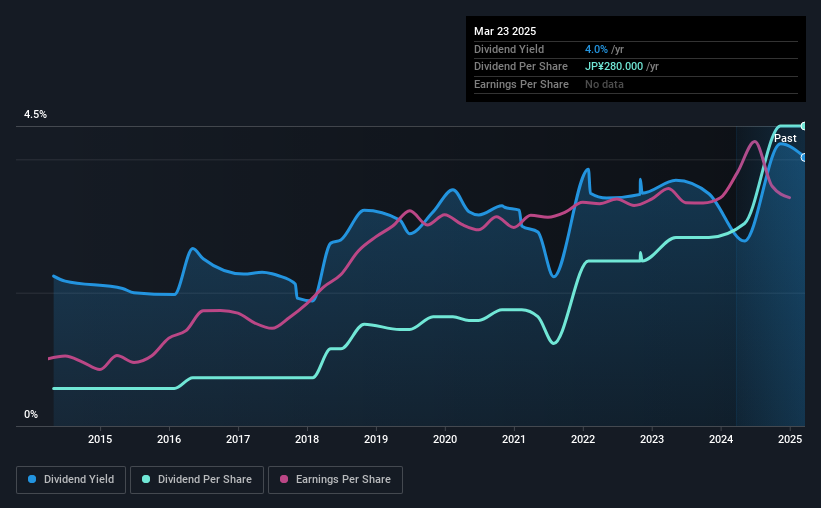Click the 4.5% y-axis label
The image size is (821, 508).
[x=36, y=115]
